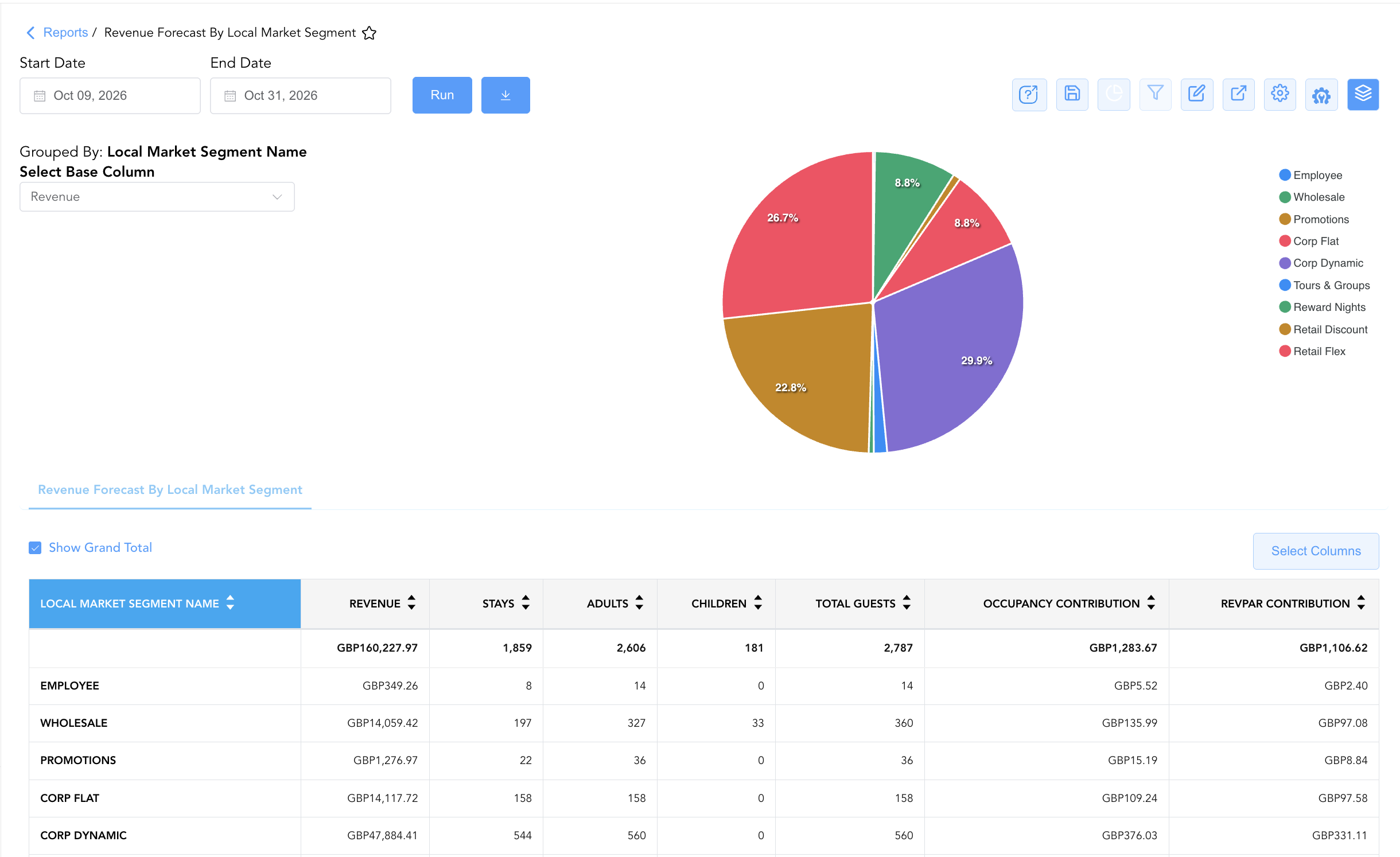Click the edit pencil icon
This screenshot has height=857, width=1400.
pos(1197,95)
